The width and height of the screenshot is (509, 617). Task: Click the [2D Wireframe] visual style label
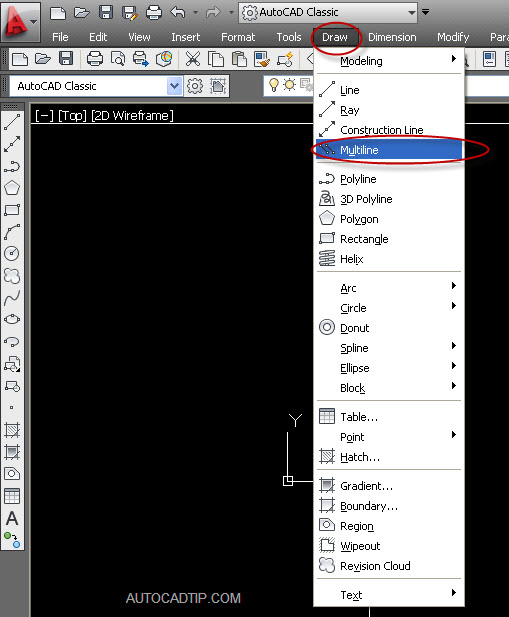pyautogui.click(x=132, y=116)
